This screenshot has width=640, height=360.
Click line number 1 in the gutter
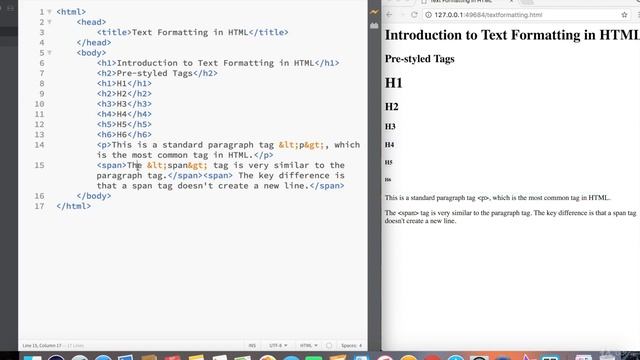[x=42, y=12]
